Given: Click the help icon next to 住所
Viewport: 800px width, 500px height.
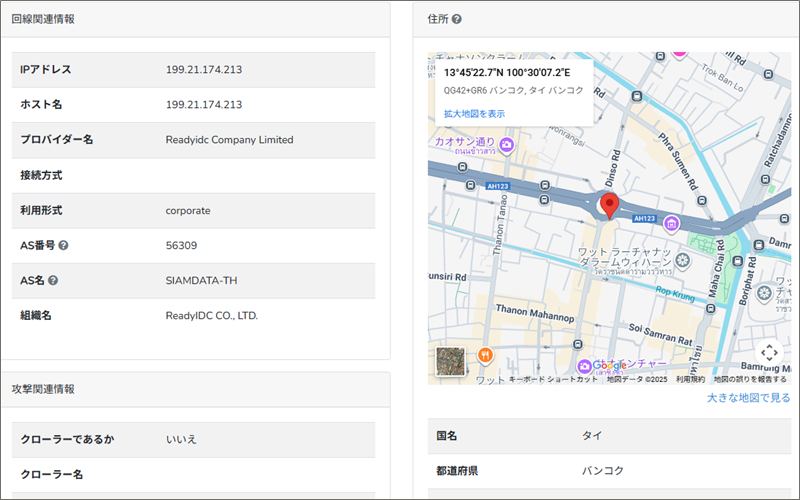Looking at the screenshot, I should coord(457,19).
